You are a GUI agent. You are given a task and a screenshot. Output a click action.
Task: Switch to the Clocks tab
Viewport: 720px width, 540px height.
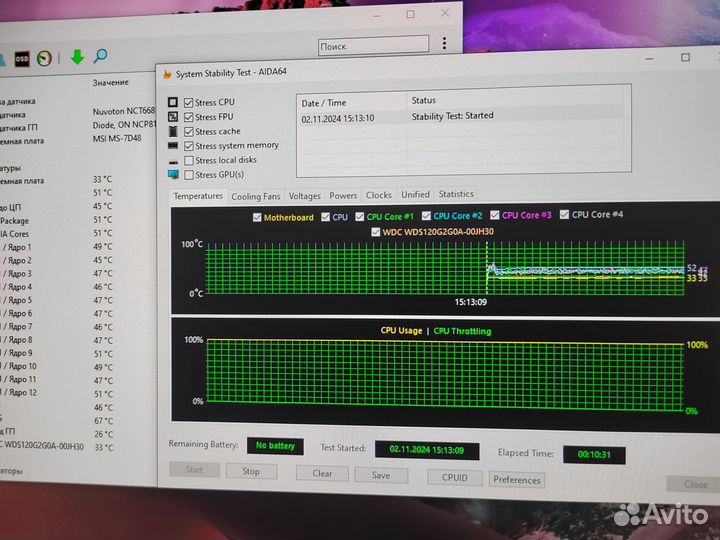(379, 195)
